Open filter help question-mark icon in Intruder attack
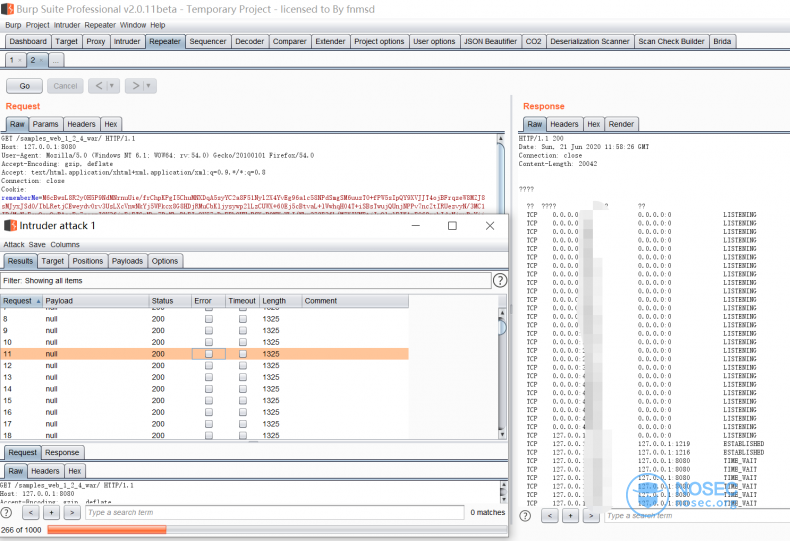 pyautogui.click(x=499, y=281)
